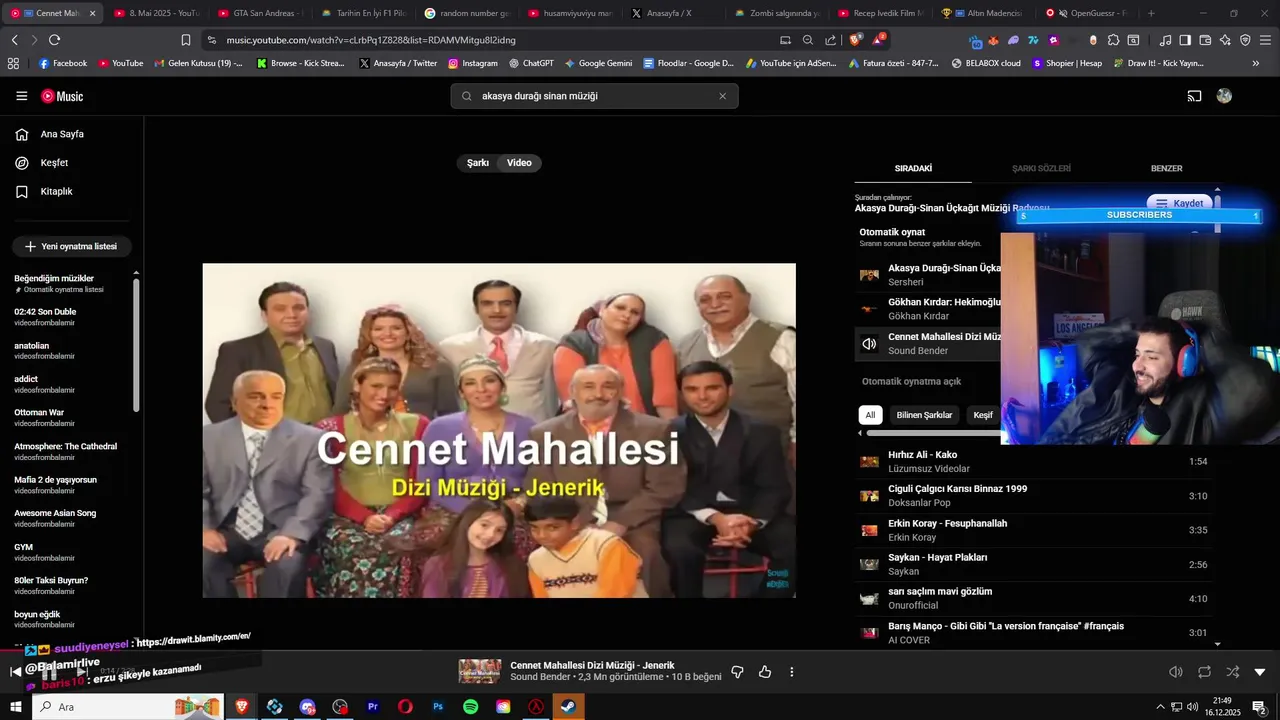Toggle shuffle in the player bar
Screen dimensions: 1280x720
pos(1232,672)
